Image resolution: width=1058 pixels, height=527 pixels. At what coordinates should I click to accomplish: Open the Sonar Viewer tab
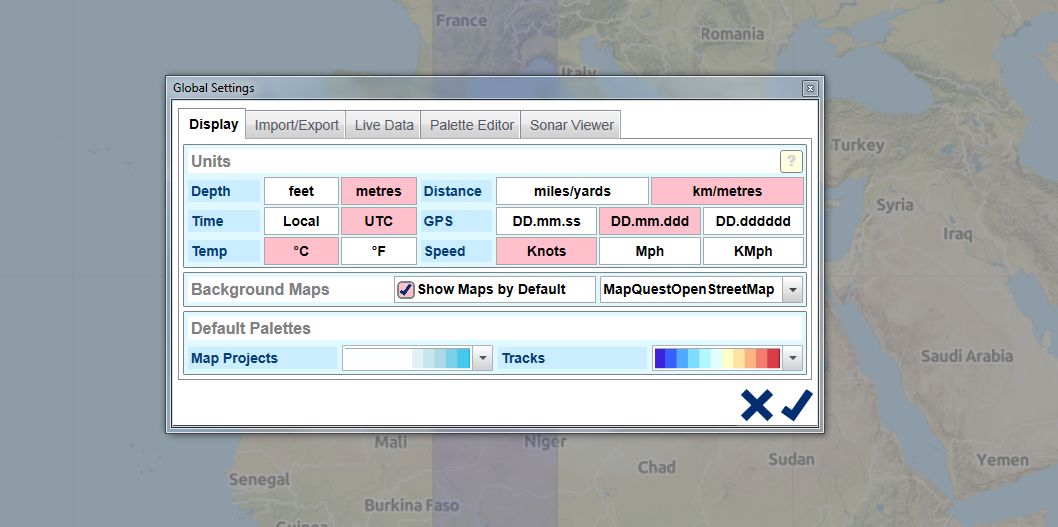[572, 125]
